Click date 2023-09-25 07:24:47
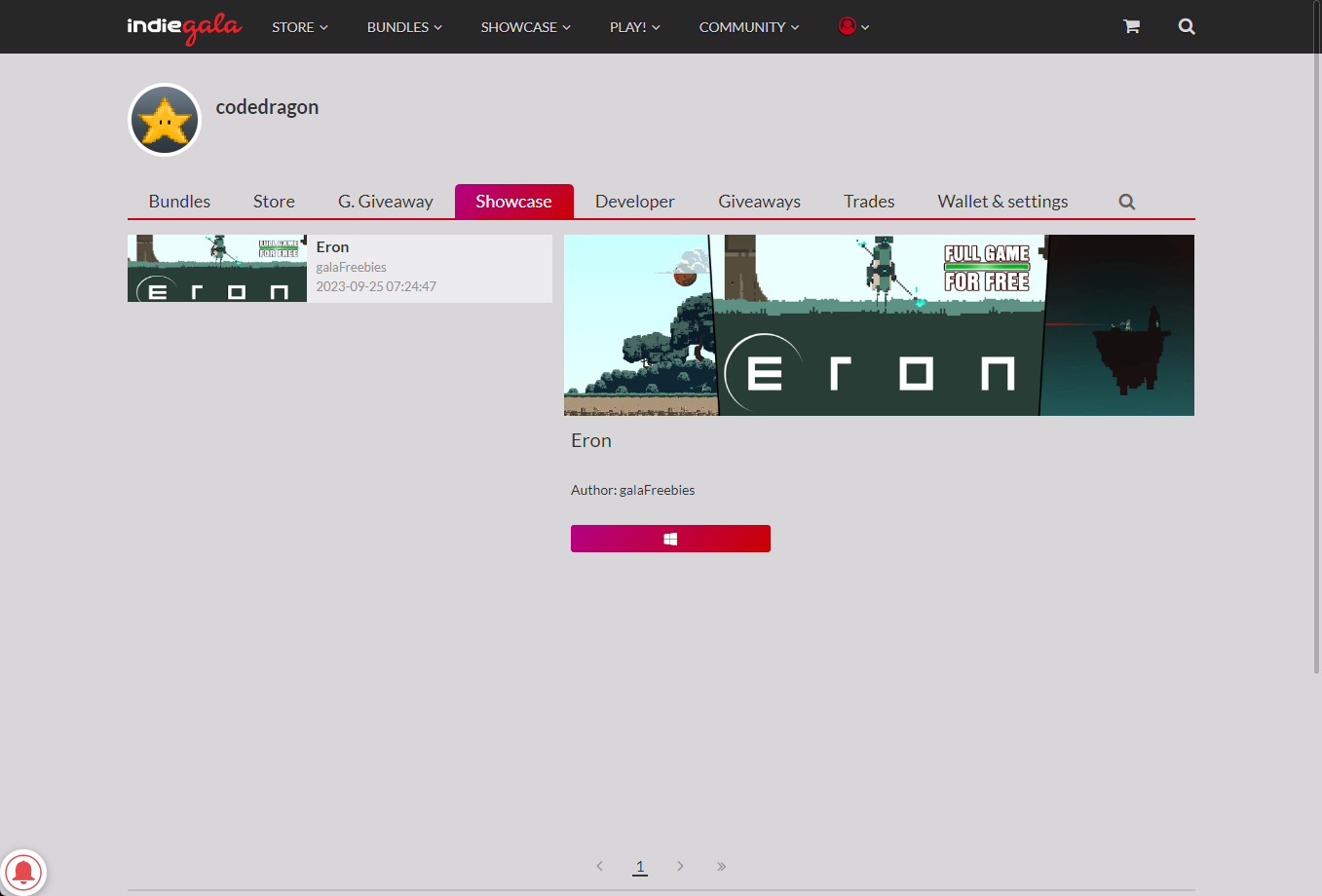The height and width of the screenshot is (896, 1322). (x=376, y=286)
